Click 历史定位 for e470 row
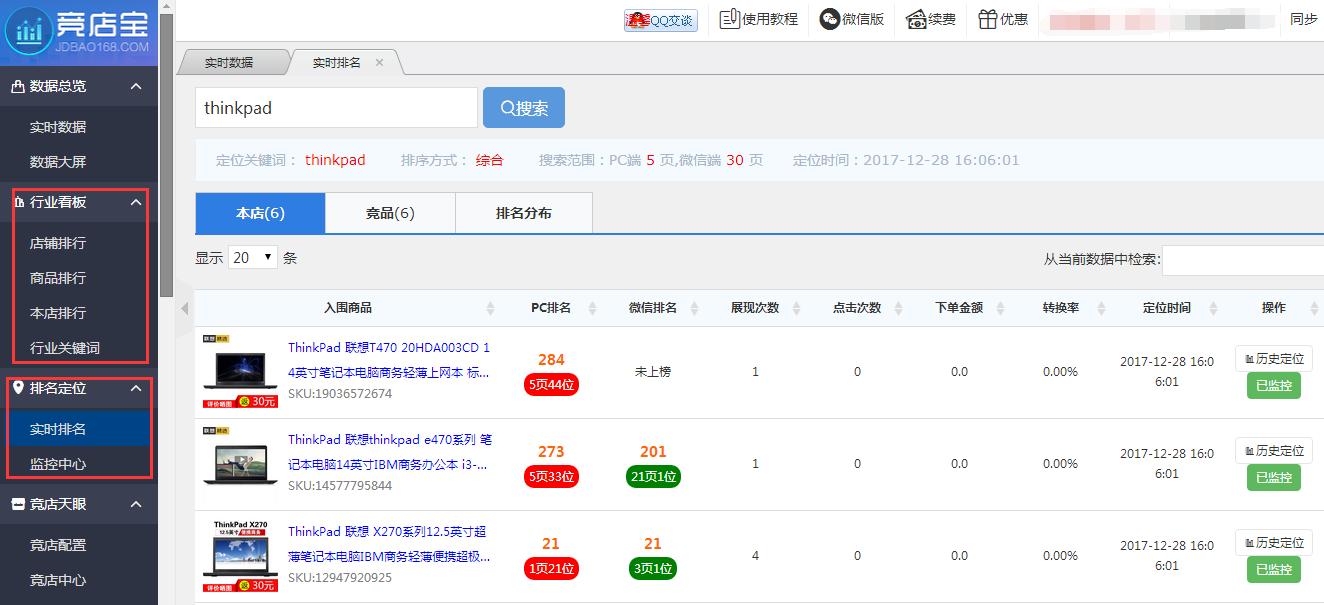1324x605 pixels. [1274, 451]
